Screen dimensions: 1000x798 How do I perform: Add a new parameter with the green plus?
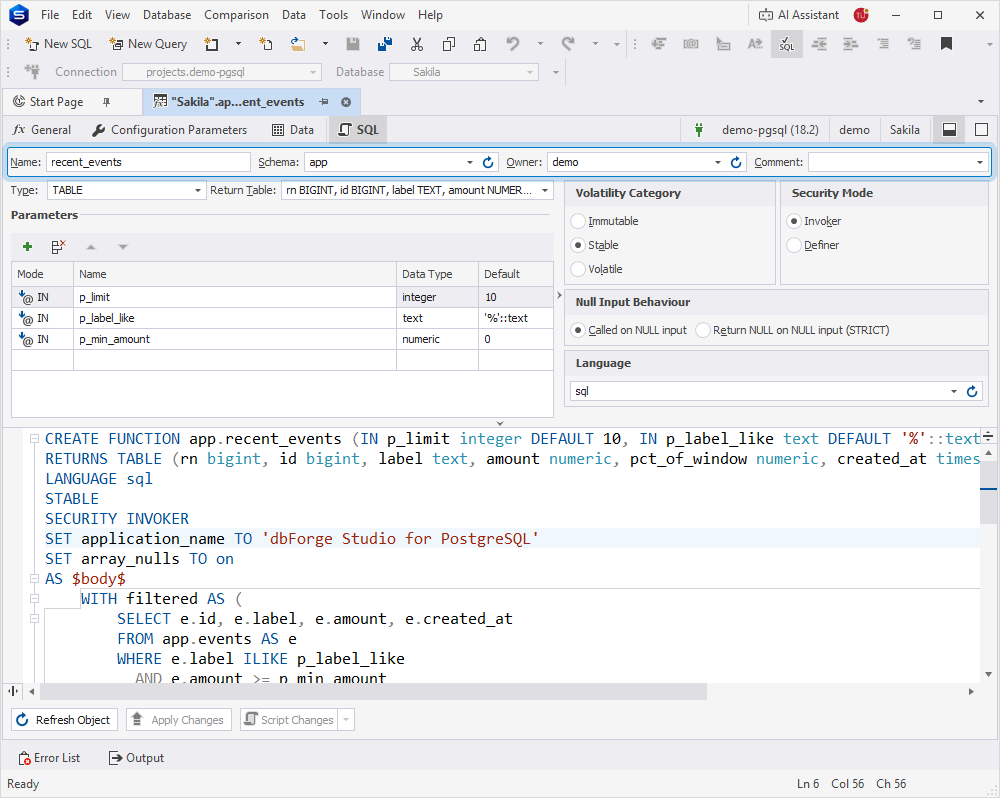[27, 246]
